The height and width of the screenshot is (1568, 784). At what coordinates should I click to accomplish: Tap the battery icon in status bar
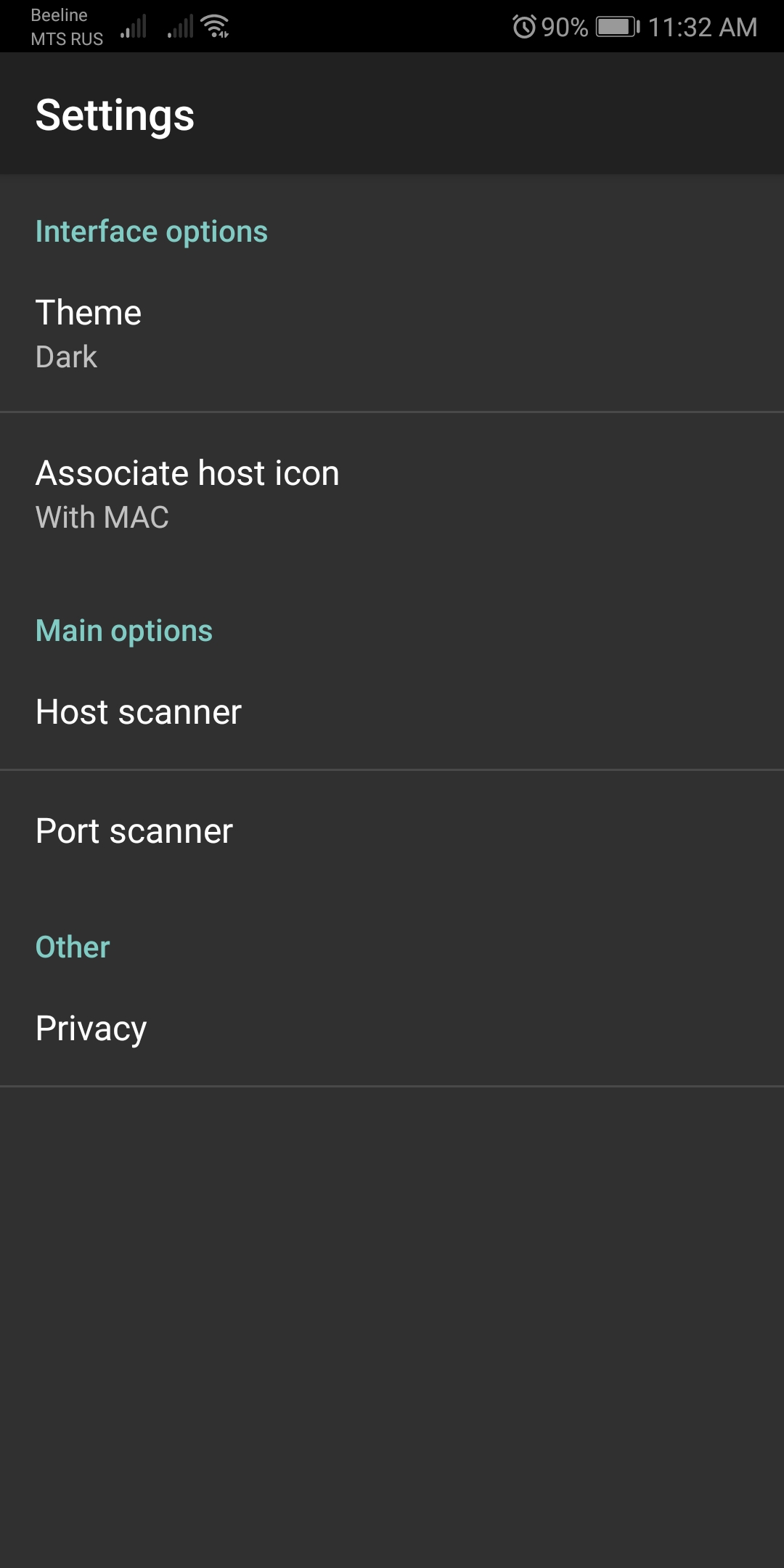618,27
